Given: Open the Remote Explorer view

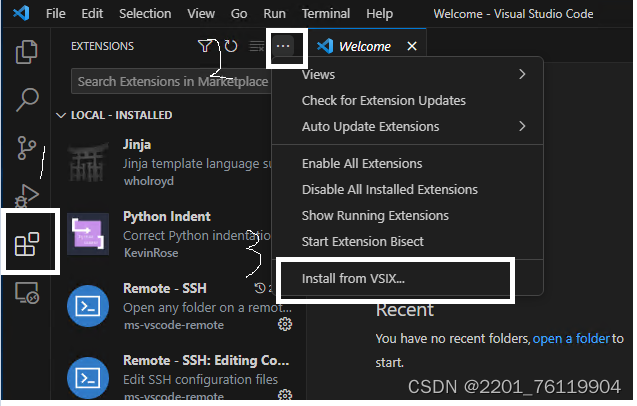Looking at the screenshot, I should [27, 293].
